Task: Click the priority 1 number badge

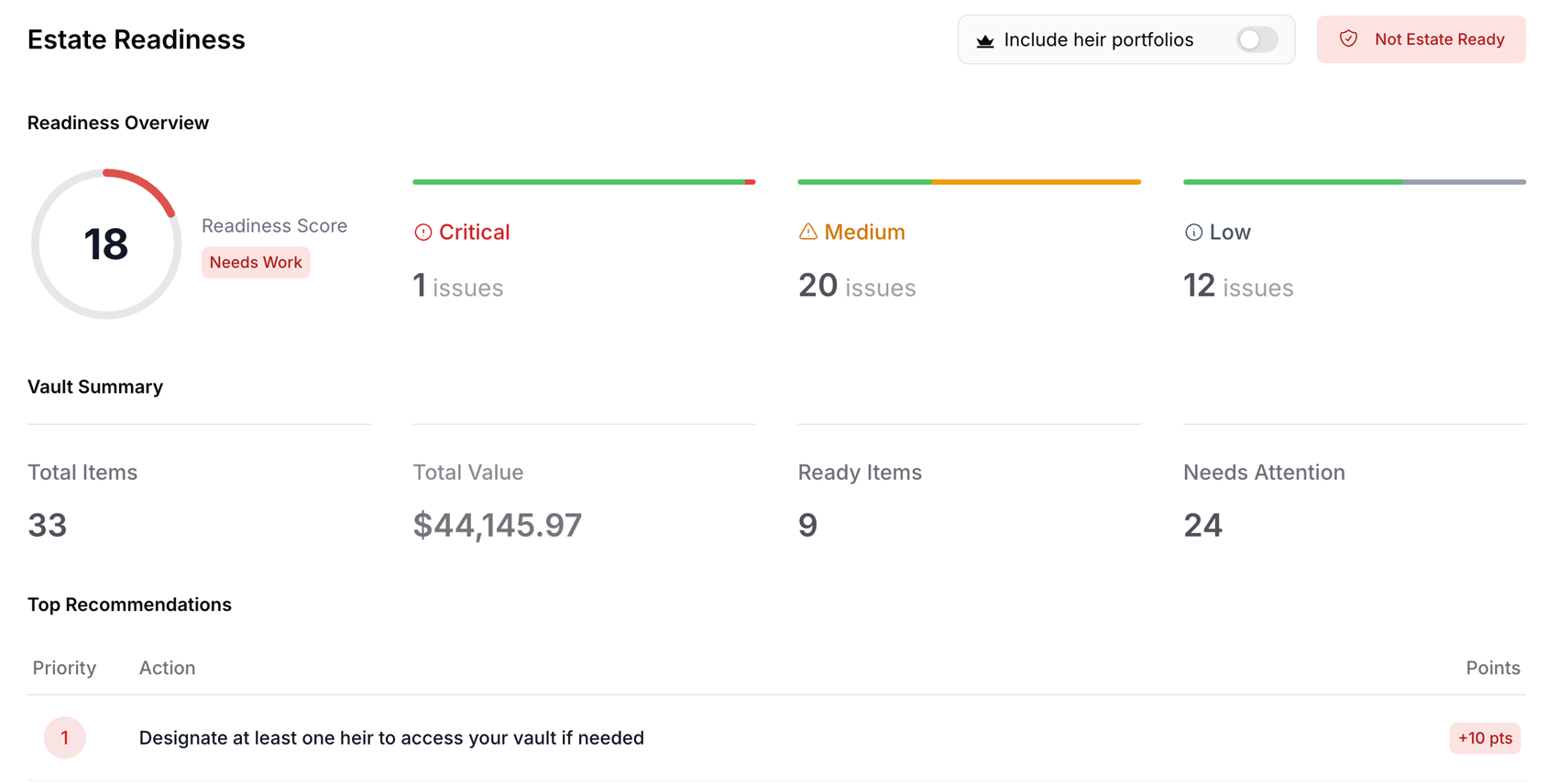Action: tap(65, 738)
